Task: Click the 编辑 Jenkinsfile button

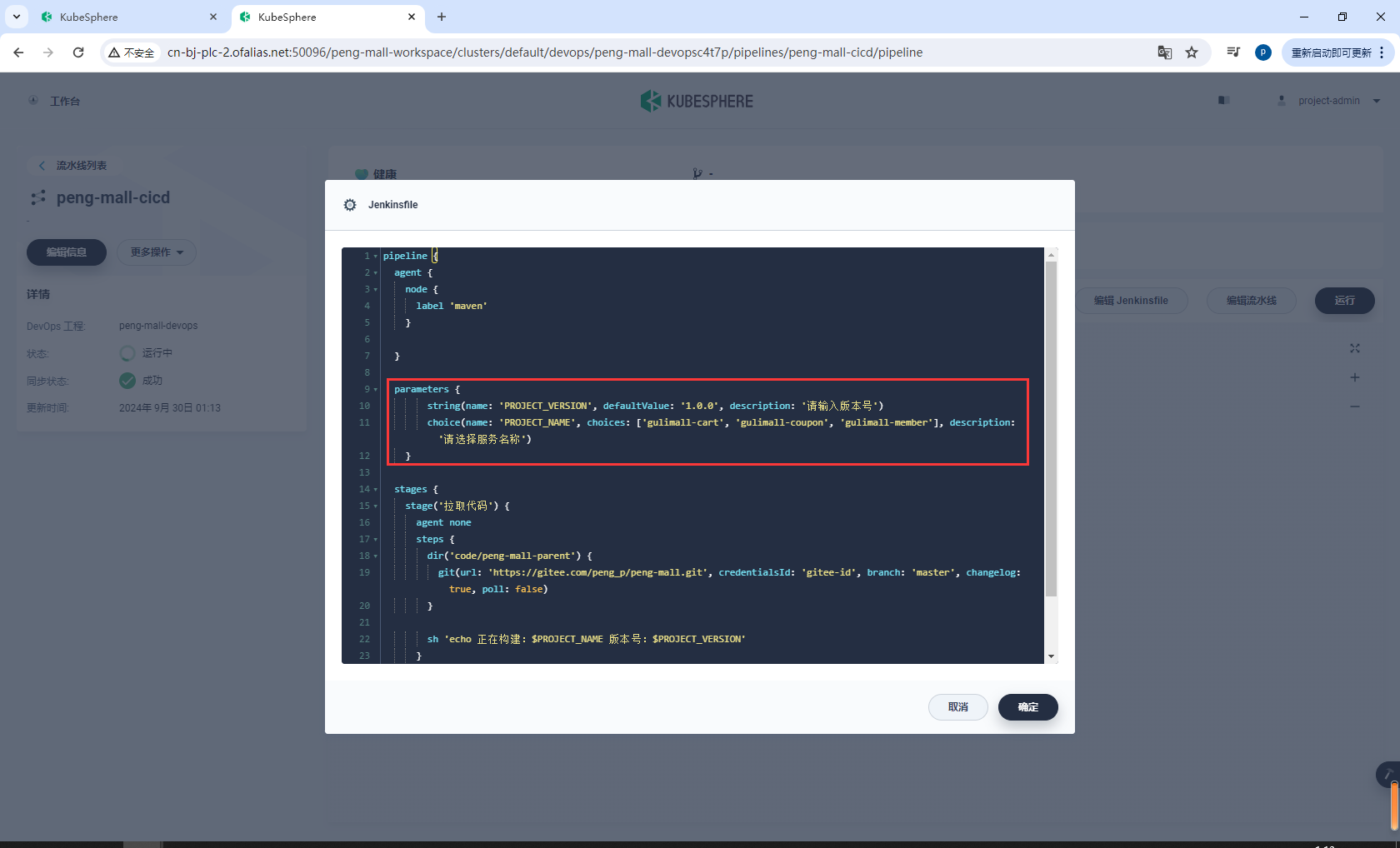Action: pos(1131,301)
